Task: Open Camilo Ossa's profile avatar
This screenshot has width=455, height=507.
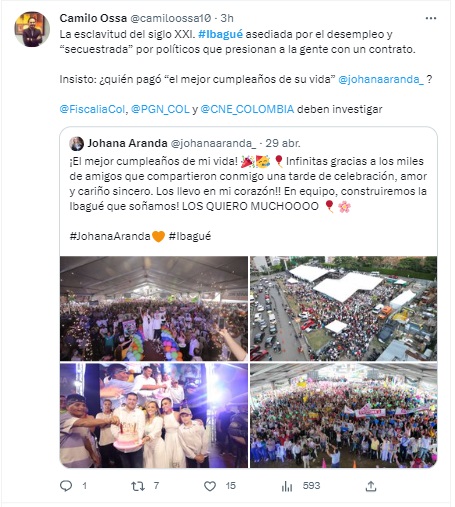Action: click(32, 29)
